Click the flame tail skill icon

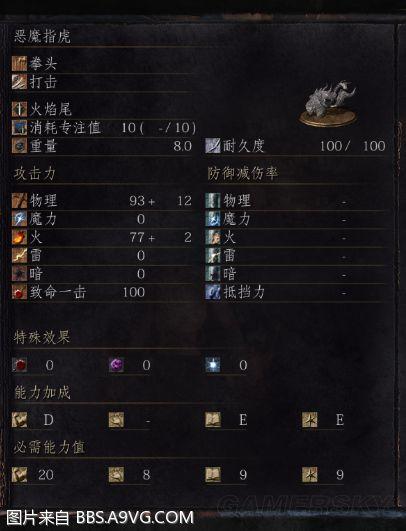[x=19, y=109]
